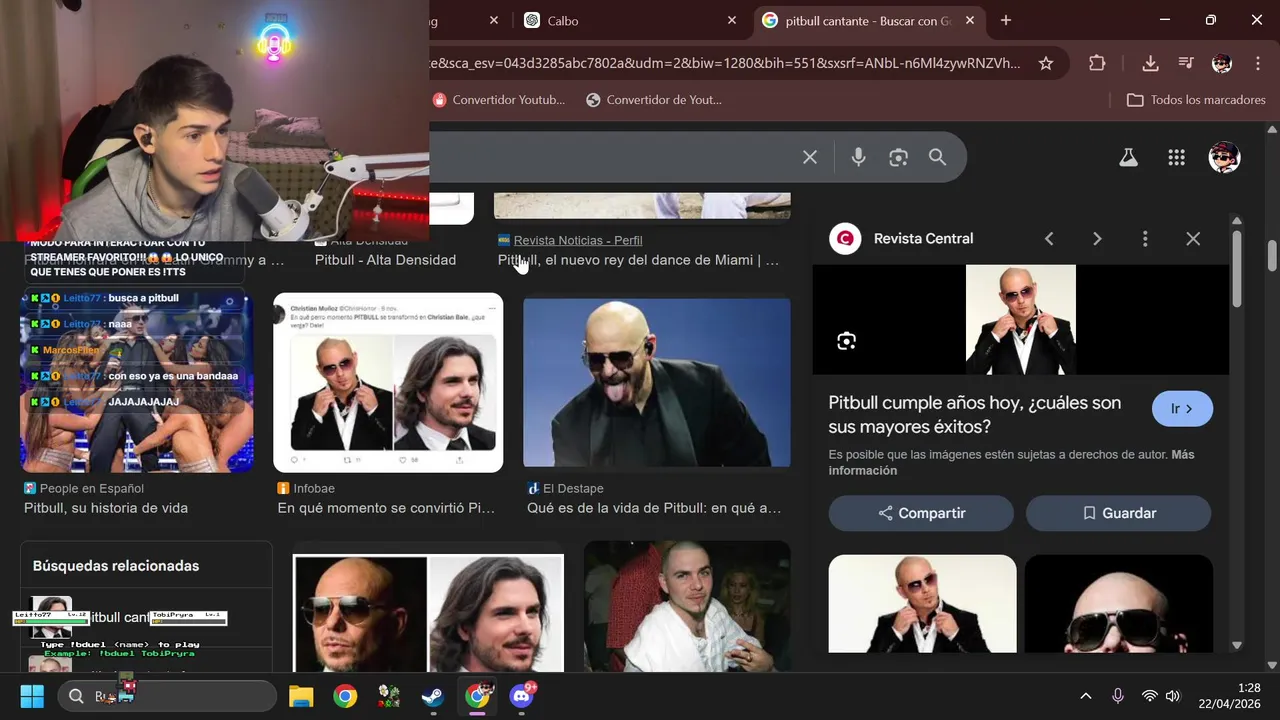The width and height of the screenshot is (1280, 720).
Task: Open the Windows Start menu
Action: [32, 696]
